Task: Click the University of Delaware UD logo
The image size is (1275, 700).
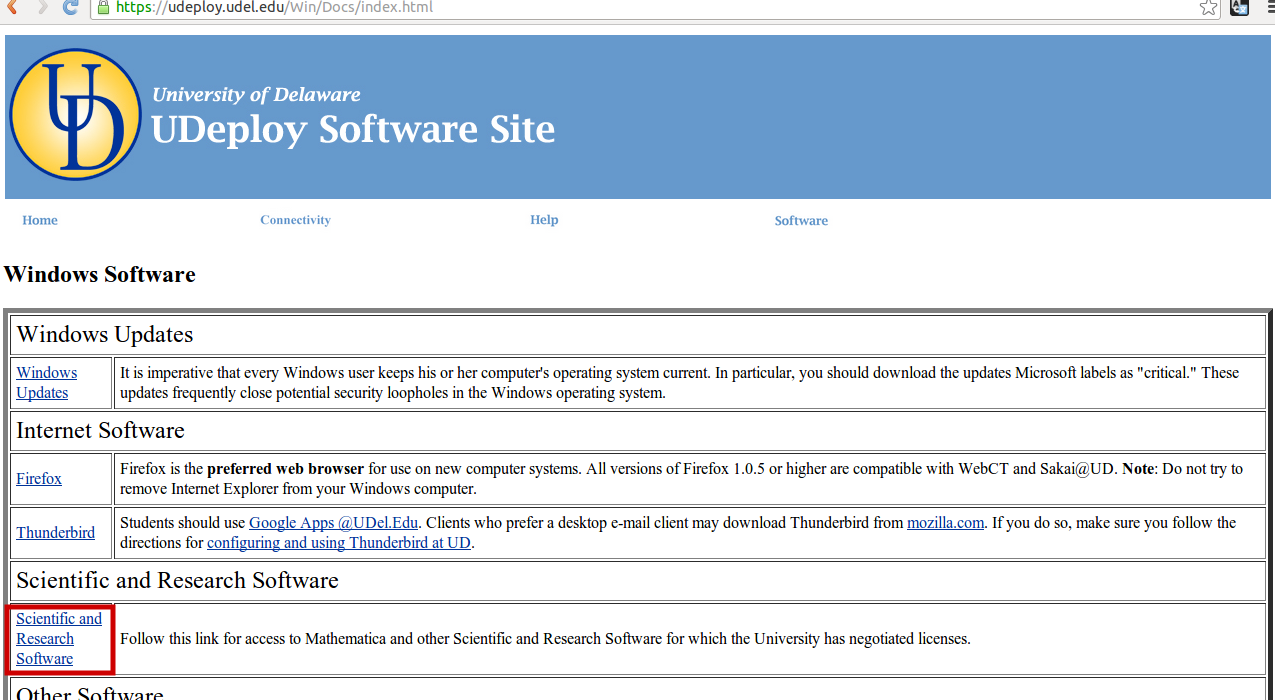Action: pyautogui.click(x=75, y=115)
